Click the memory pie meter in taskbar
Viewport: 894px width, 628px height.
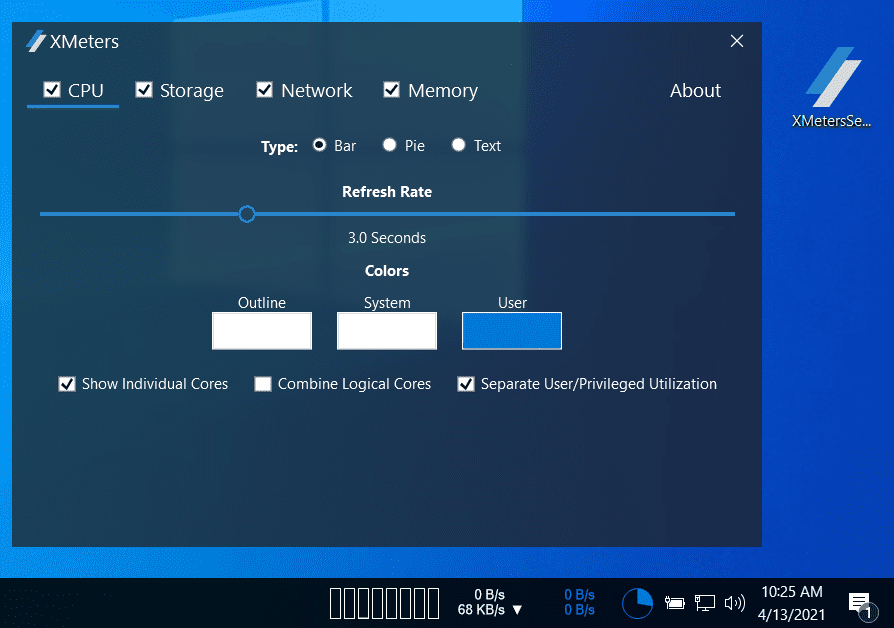[x=637, y=603]
